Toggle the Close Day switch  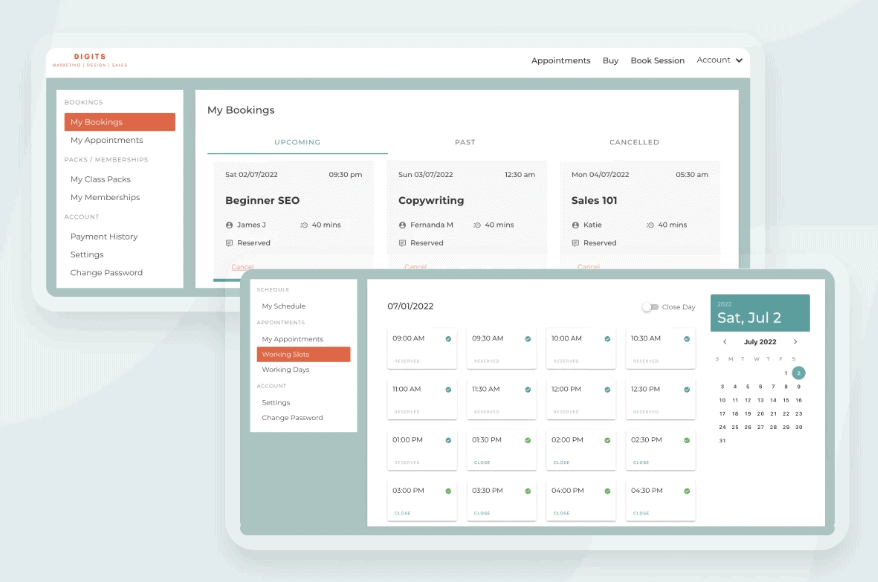[650, 307]
